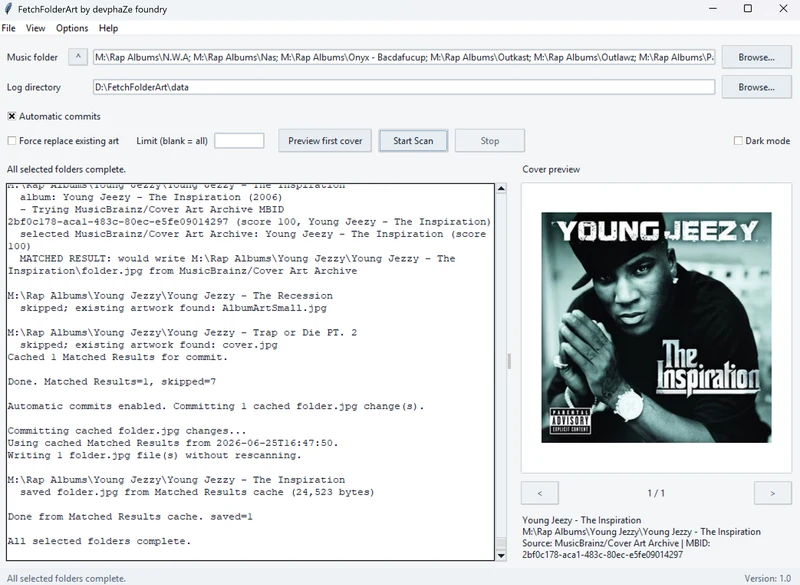Click Preview first cover button
The width and height of the screenshot is (800, 585).
coord(325,141)
